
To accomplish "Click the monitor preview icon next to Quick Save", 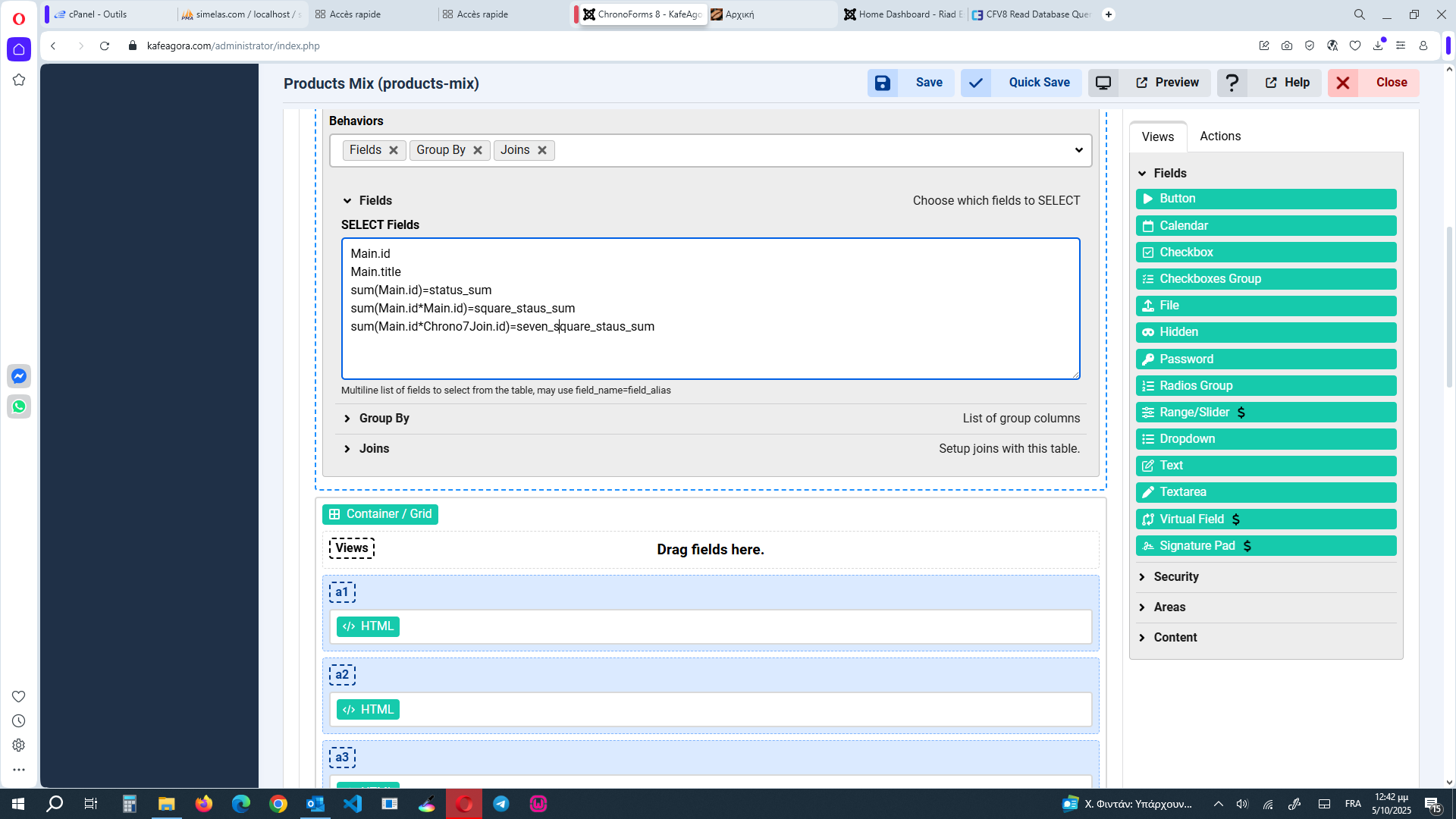I will [x=1103, y=83].
